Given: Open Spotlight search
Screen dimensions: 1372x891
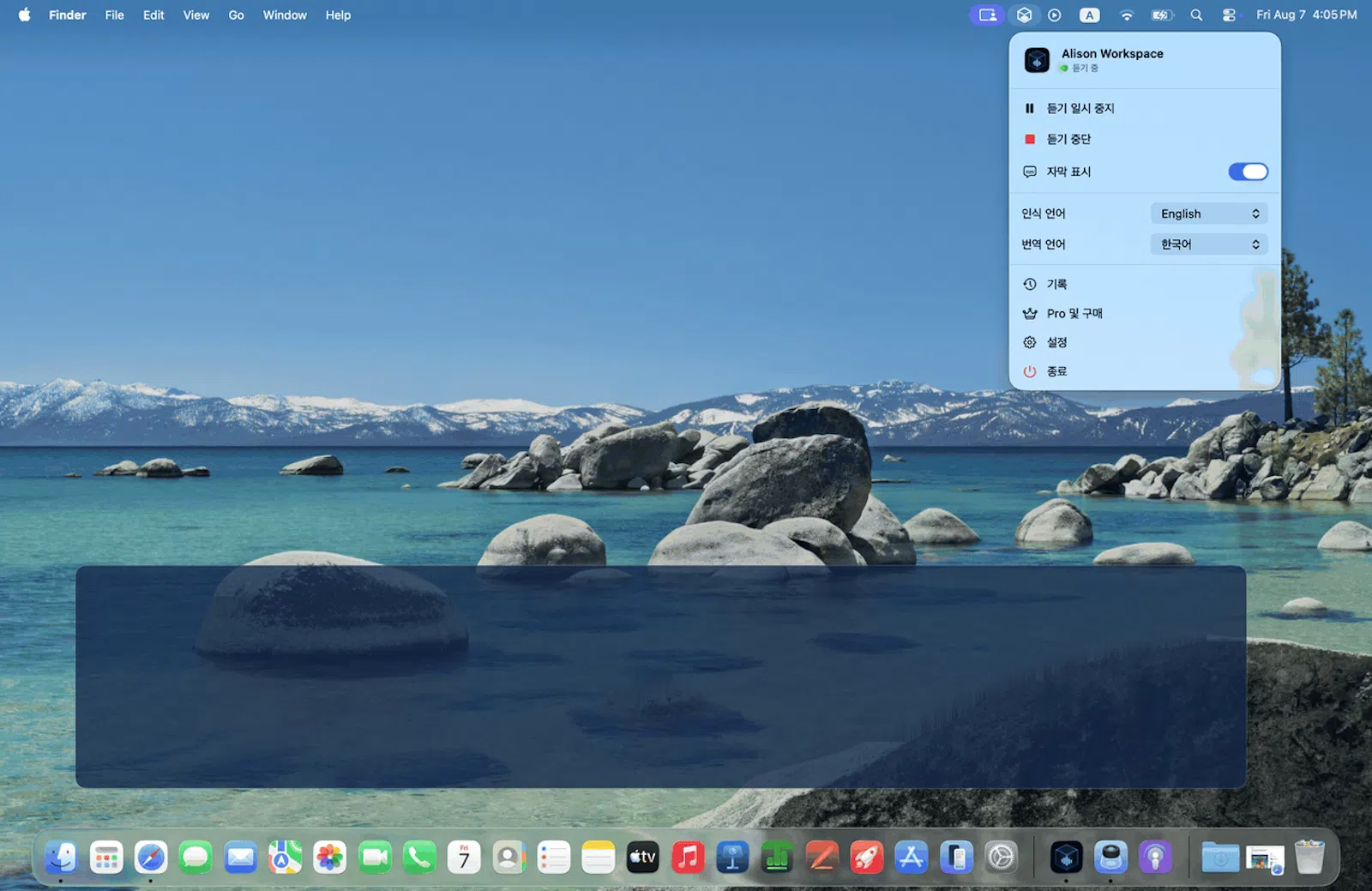Looking at the screenshot, I should 1196,15.
